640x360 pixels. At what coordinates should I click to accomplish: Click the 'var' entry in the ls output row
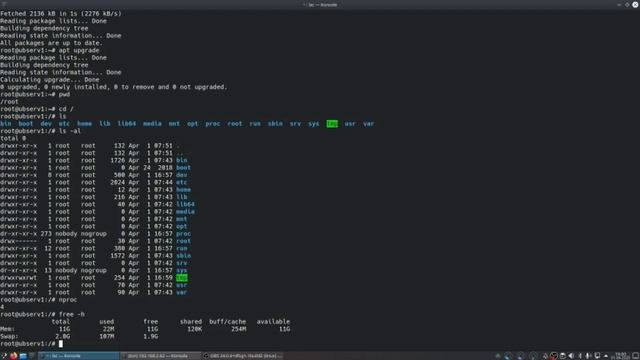[368, 124]
